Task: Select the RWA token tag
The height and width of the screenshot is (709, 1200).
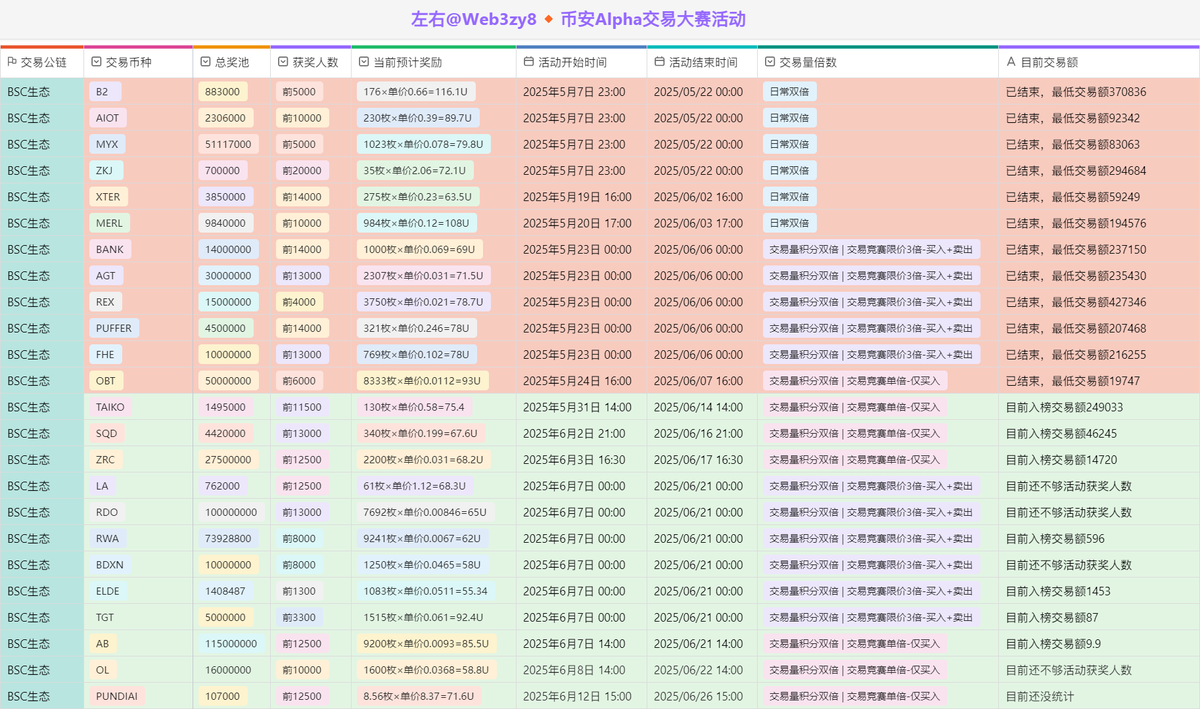Action: [108, 538]
